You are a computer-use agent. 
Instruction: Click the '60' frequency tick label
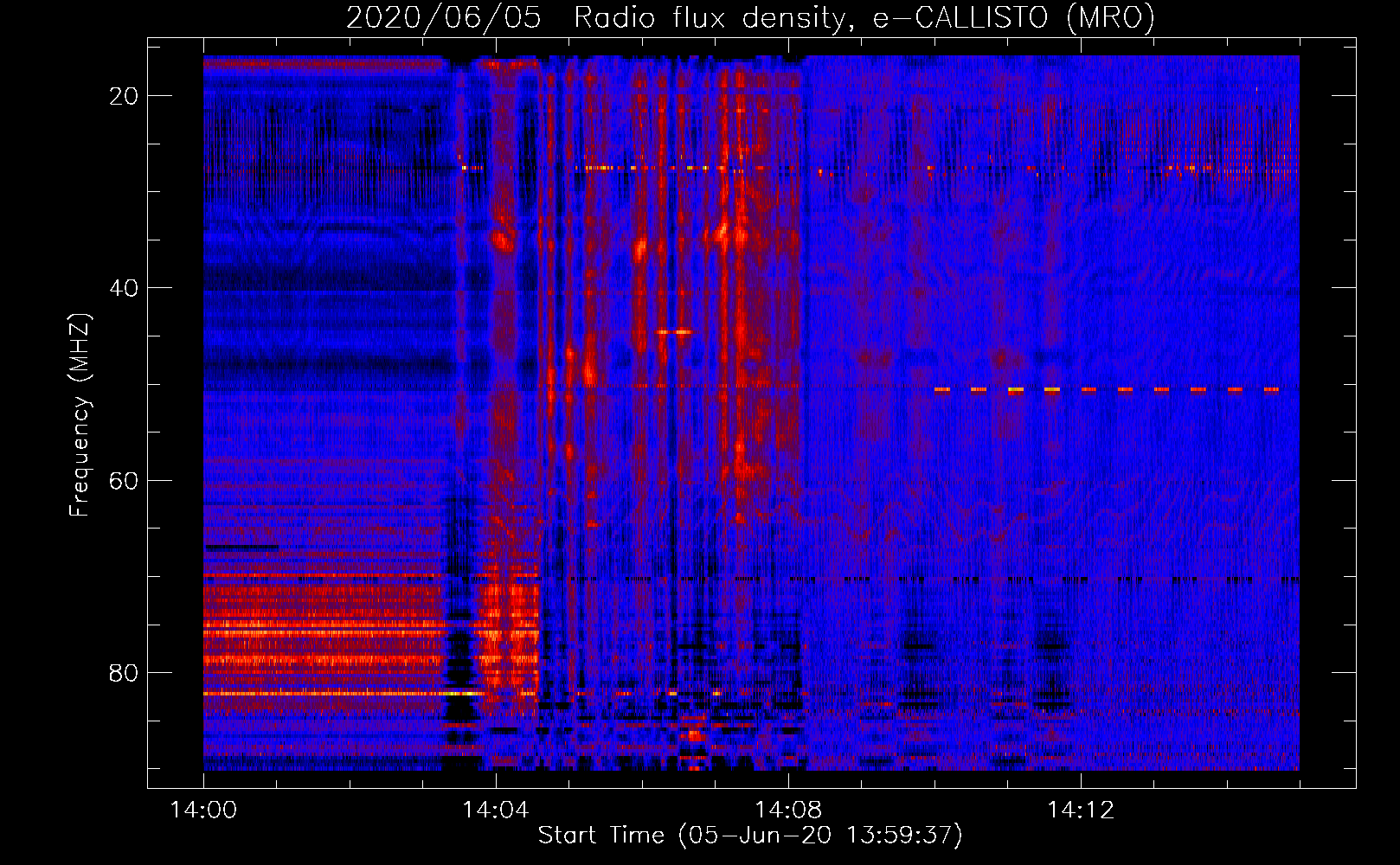click(x=124, y=480)
